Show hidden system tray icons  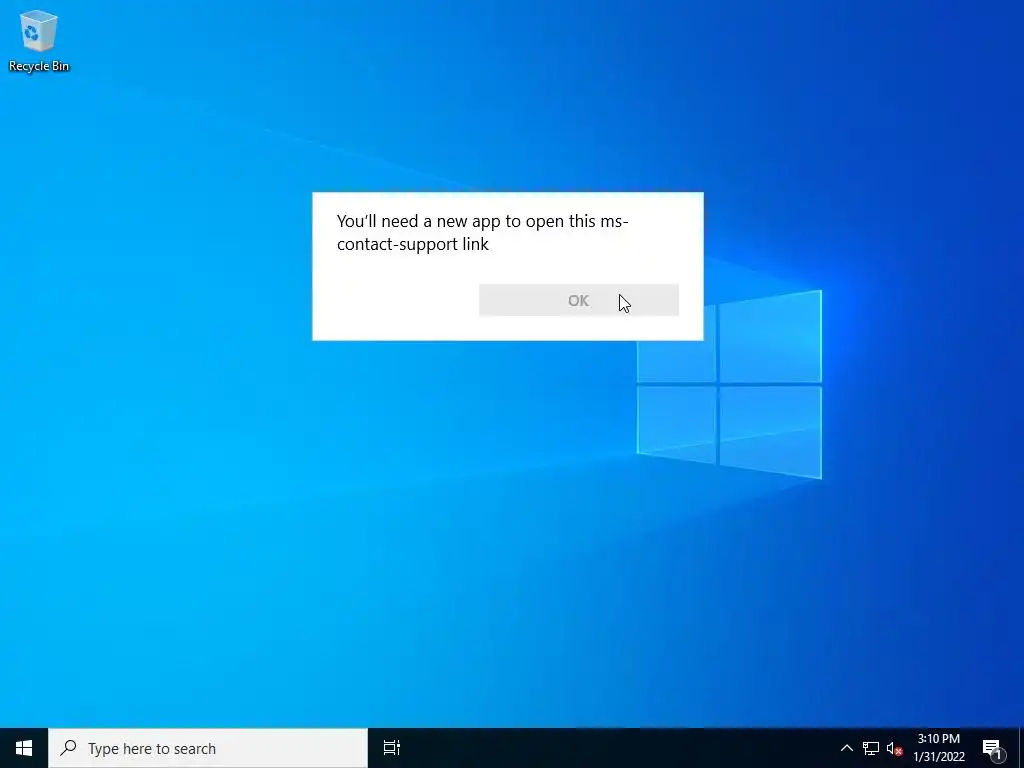point(846,748)
